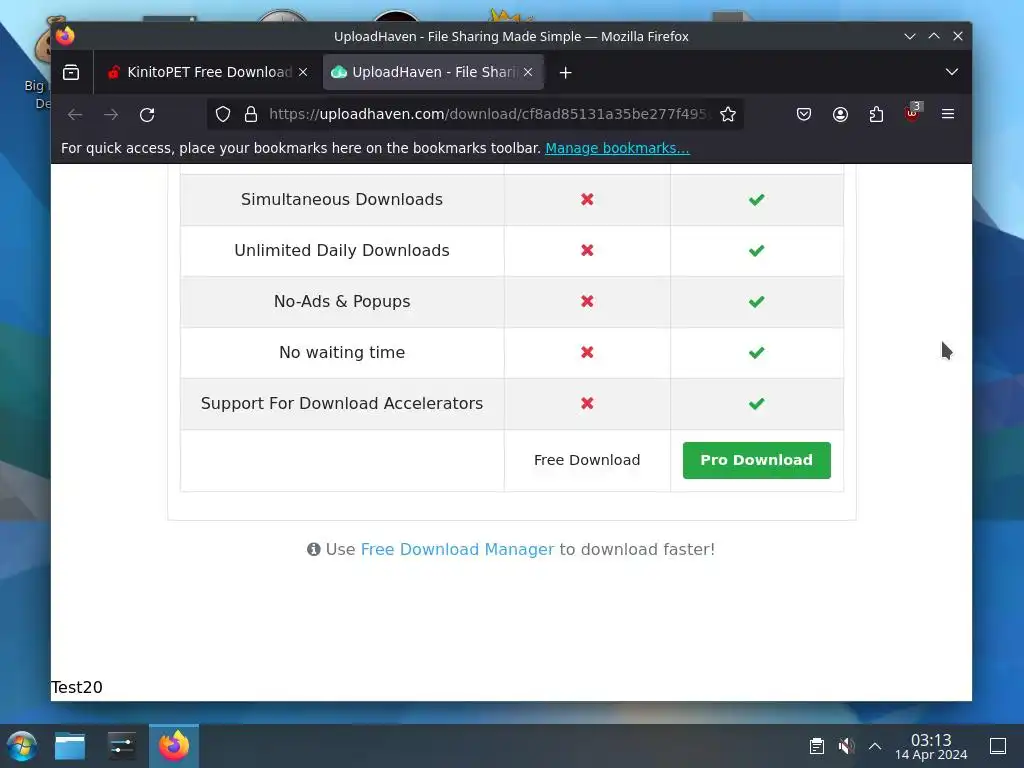The image size is (1024, 768).
Task: Click the red X for Simultaneous Downloads
Action: click(x=587, y=199)
